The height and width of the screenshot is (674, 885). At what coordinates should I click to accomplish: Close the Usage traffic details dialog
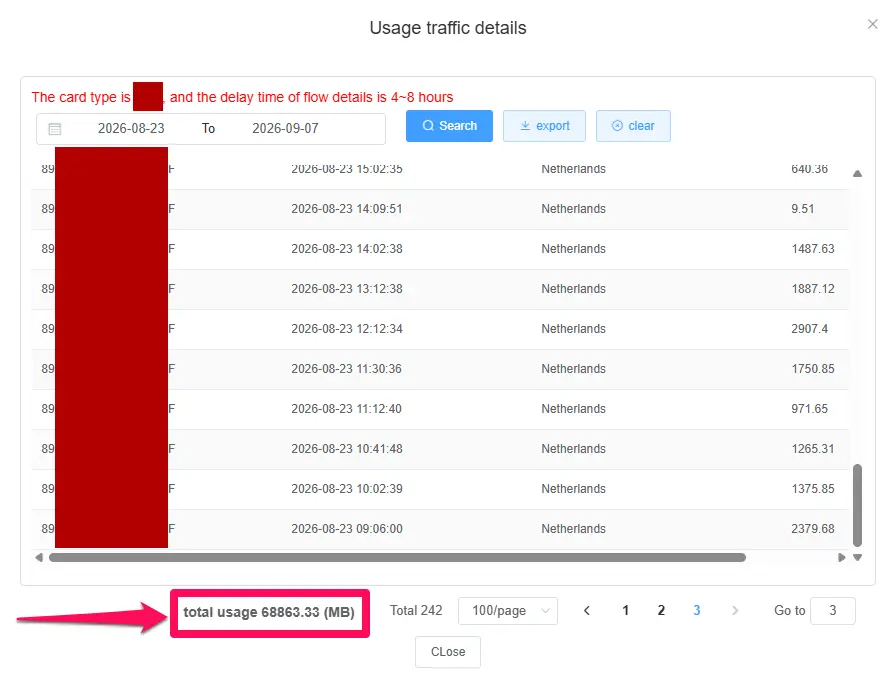pyautogui.click(x=873, y=24)
